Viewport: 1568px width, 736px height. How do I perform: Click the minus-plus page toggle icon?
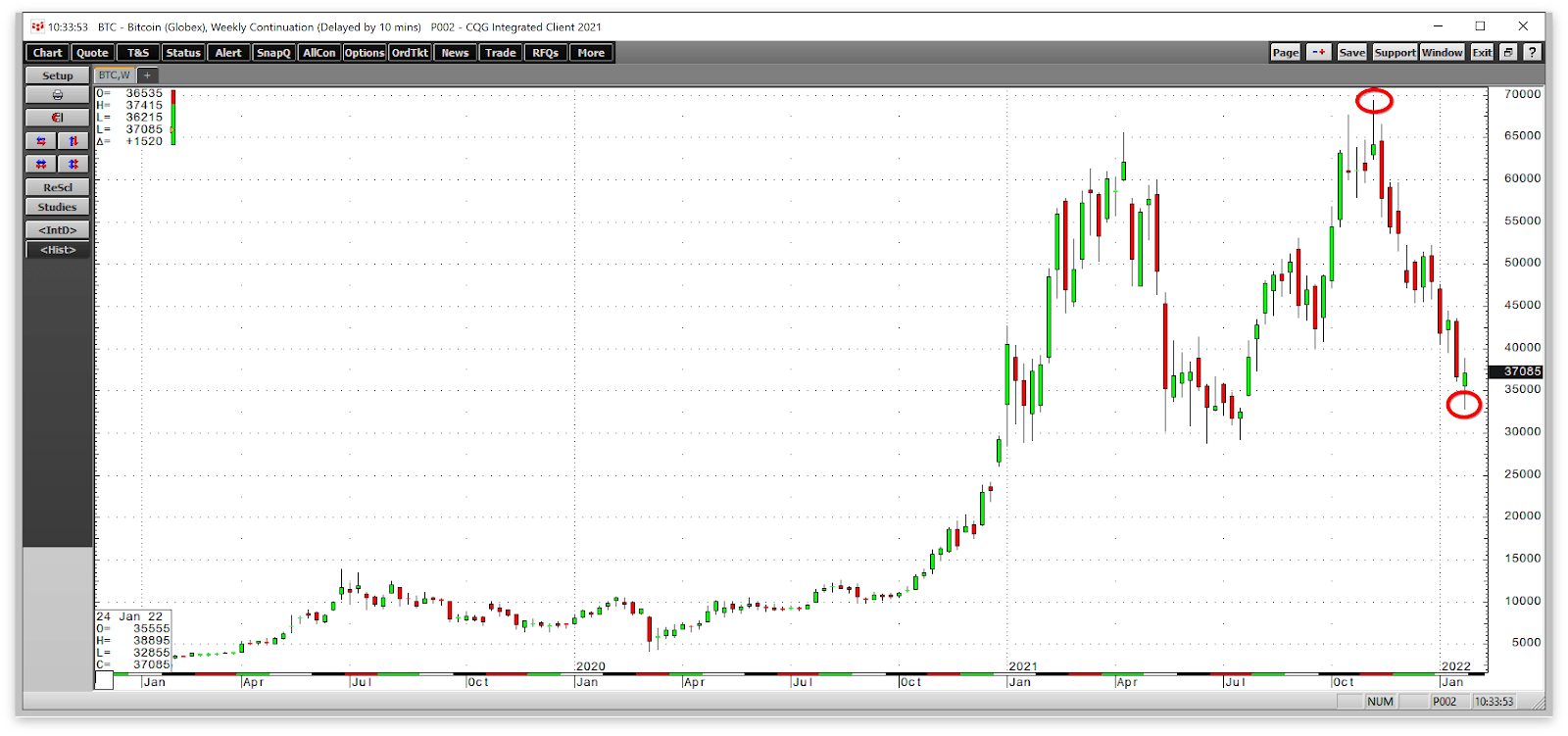[1319, 53]
